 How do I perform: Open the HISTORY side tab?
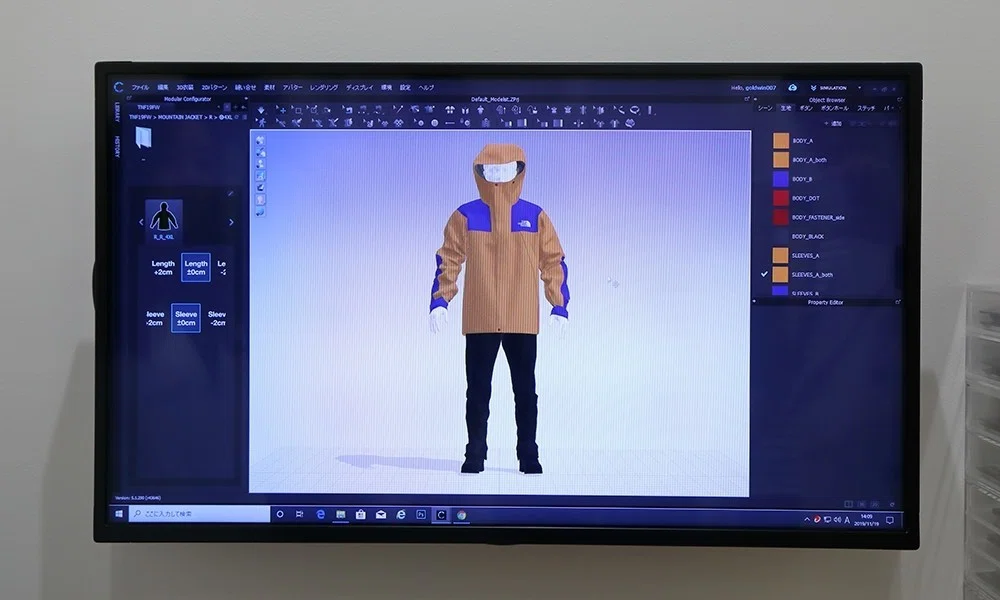(x=117, y=146)
